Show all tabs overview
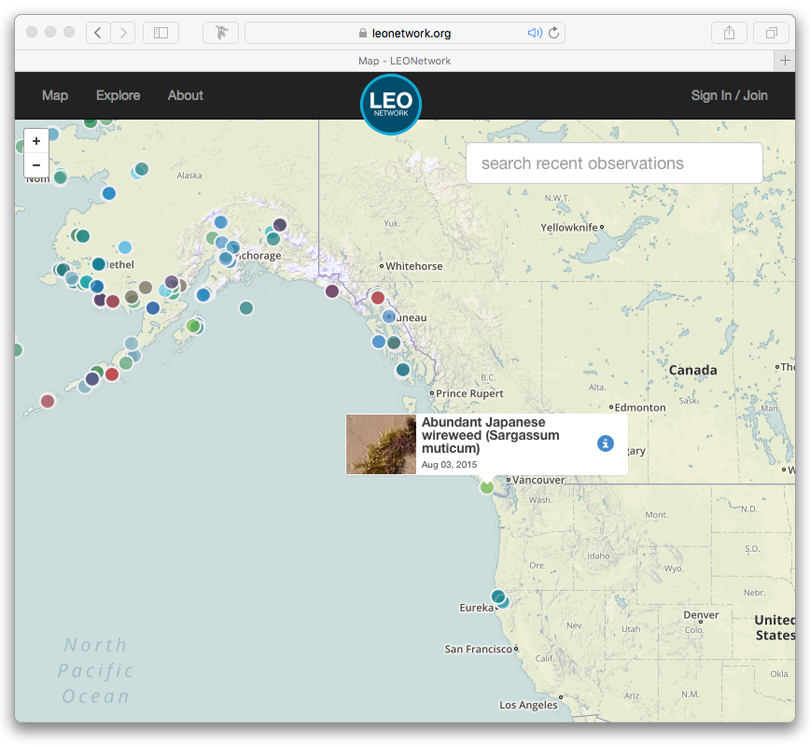Screen dimensions: 810x747 coord(771,33)
